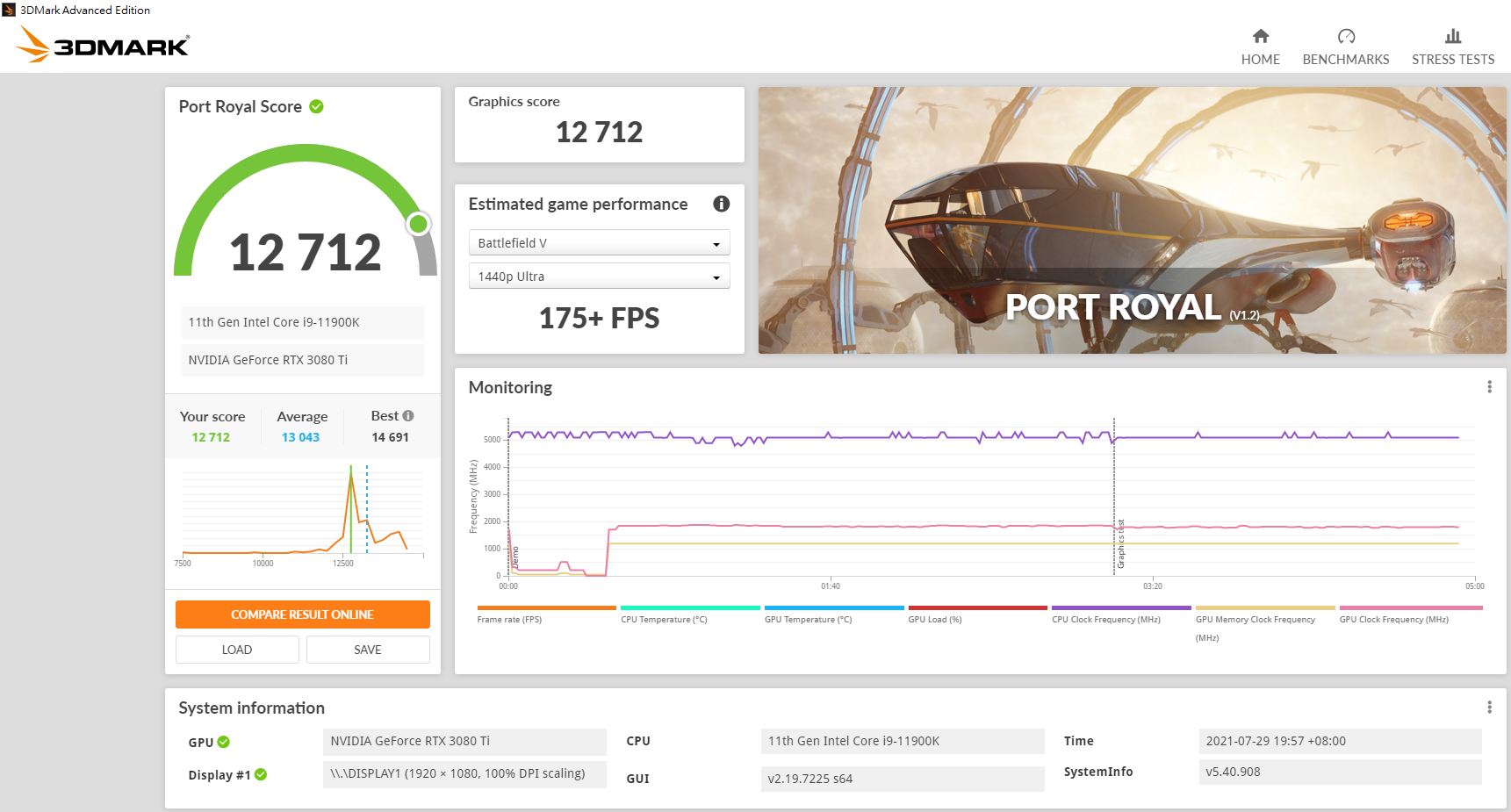Image resolution: width=1511 pixels, height=812 pixels.
Task: Click Your score value 12 712
Action: point(211,437)
